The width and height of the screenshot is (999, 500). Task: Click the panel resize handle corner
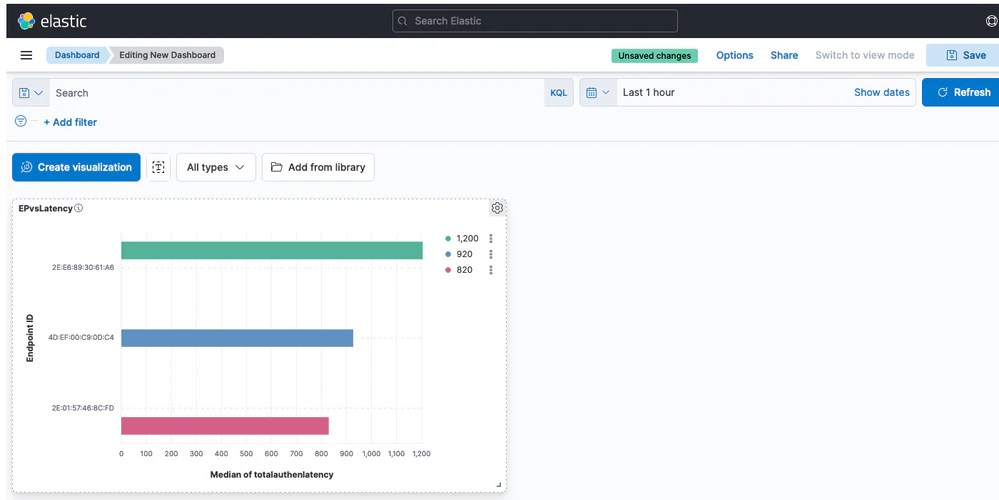point(499,485)
